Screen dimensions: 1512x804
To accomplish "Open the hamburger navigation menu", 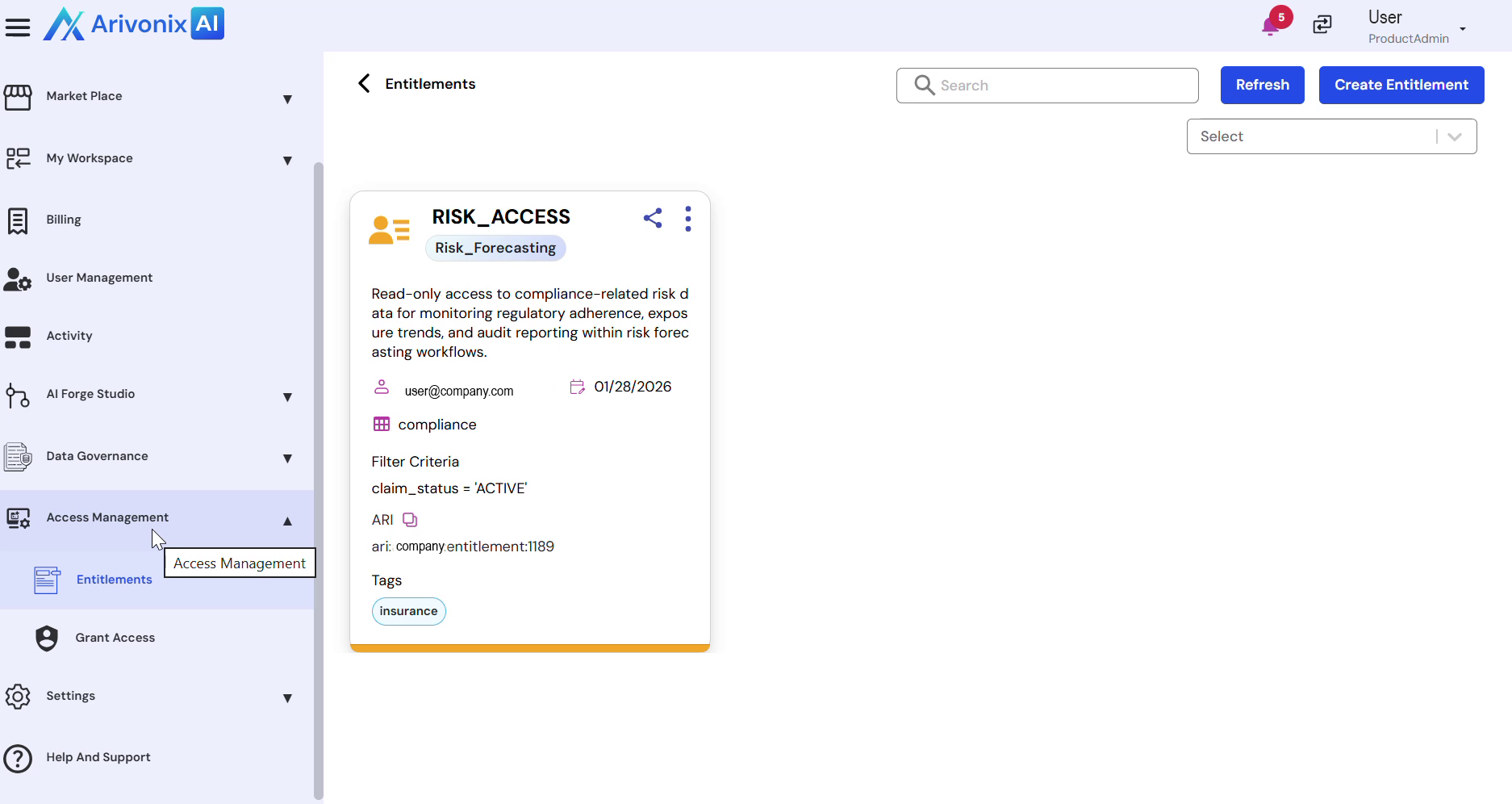I will 18,27.
